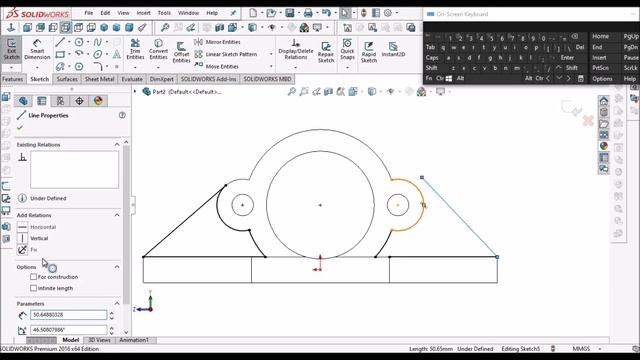Open Quick Snaps
The image size is (640, 360).
[x=347, y=49]
